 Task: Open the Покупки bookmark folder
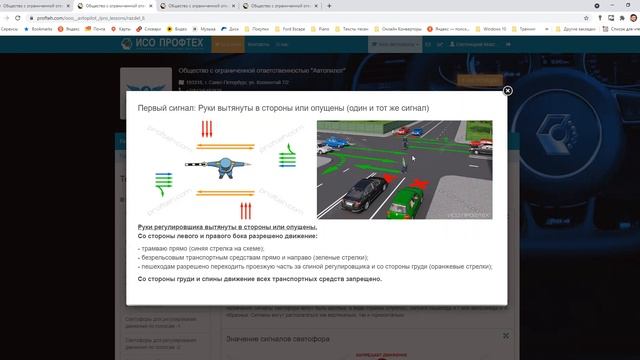[257, 29]
